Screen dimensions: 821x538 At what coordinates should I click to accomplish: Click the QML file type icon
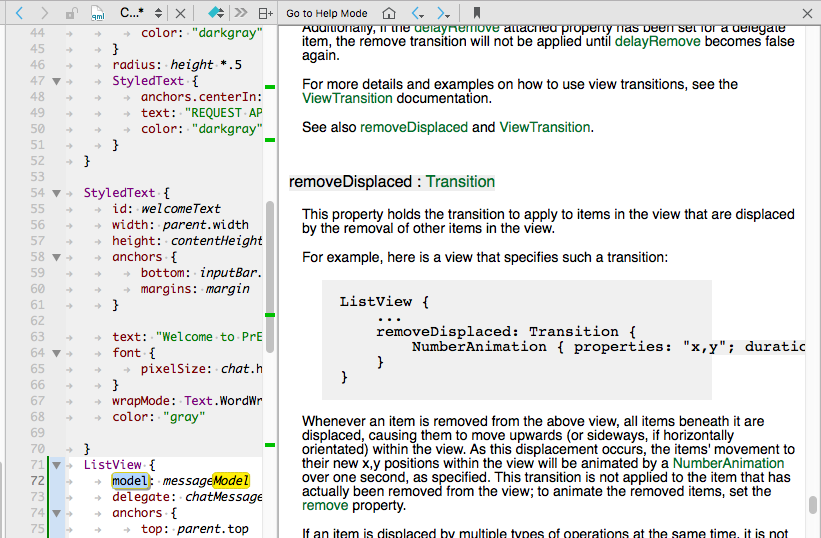[x=97, y=14]
